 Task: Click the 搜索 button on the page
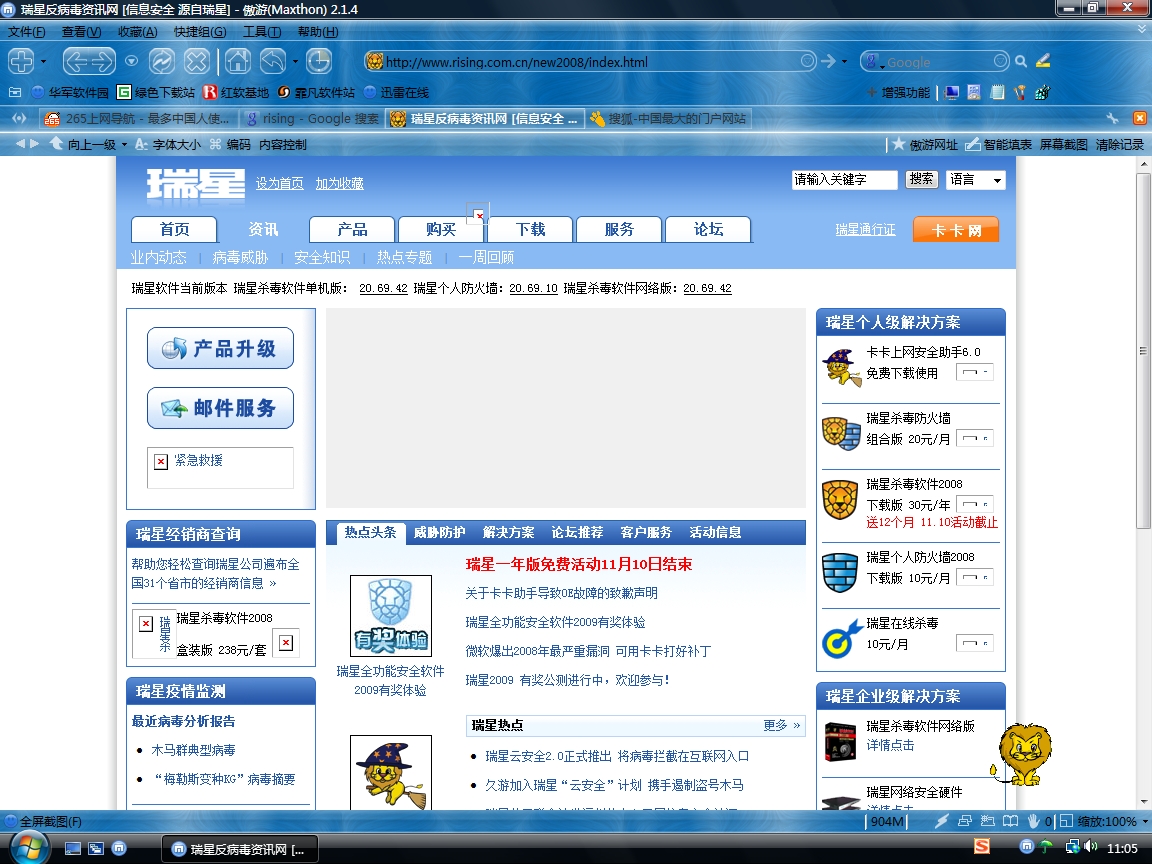[921, 179]
